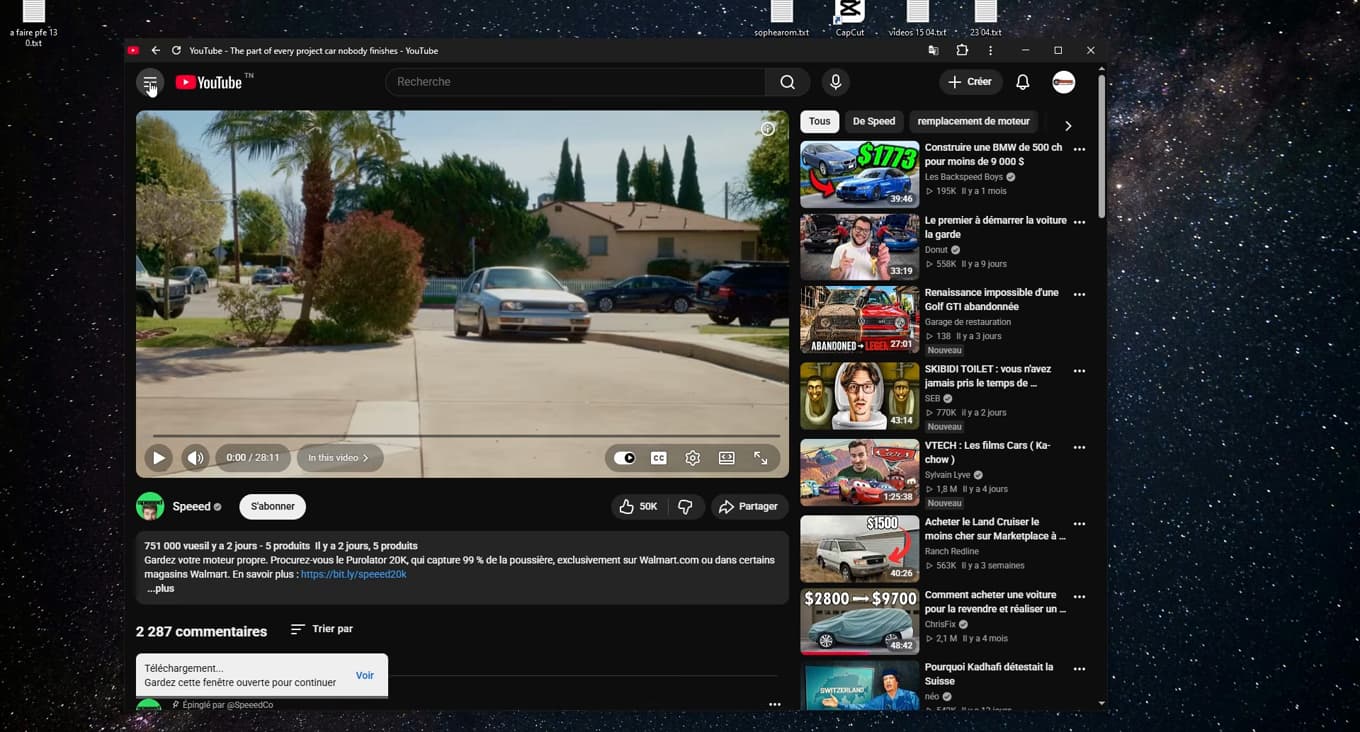Open 'Le premier à démarrer la voiture' title
This screenshot has height=732, width=1360.
point(995,227)
